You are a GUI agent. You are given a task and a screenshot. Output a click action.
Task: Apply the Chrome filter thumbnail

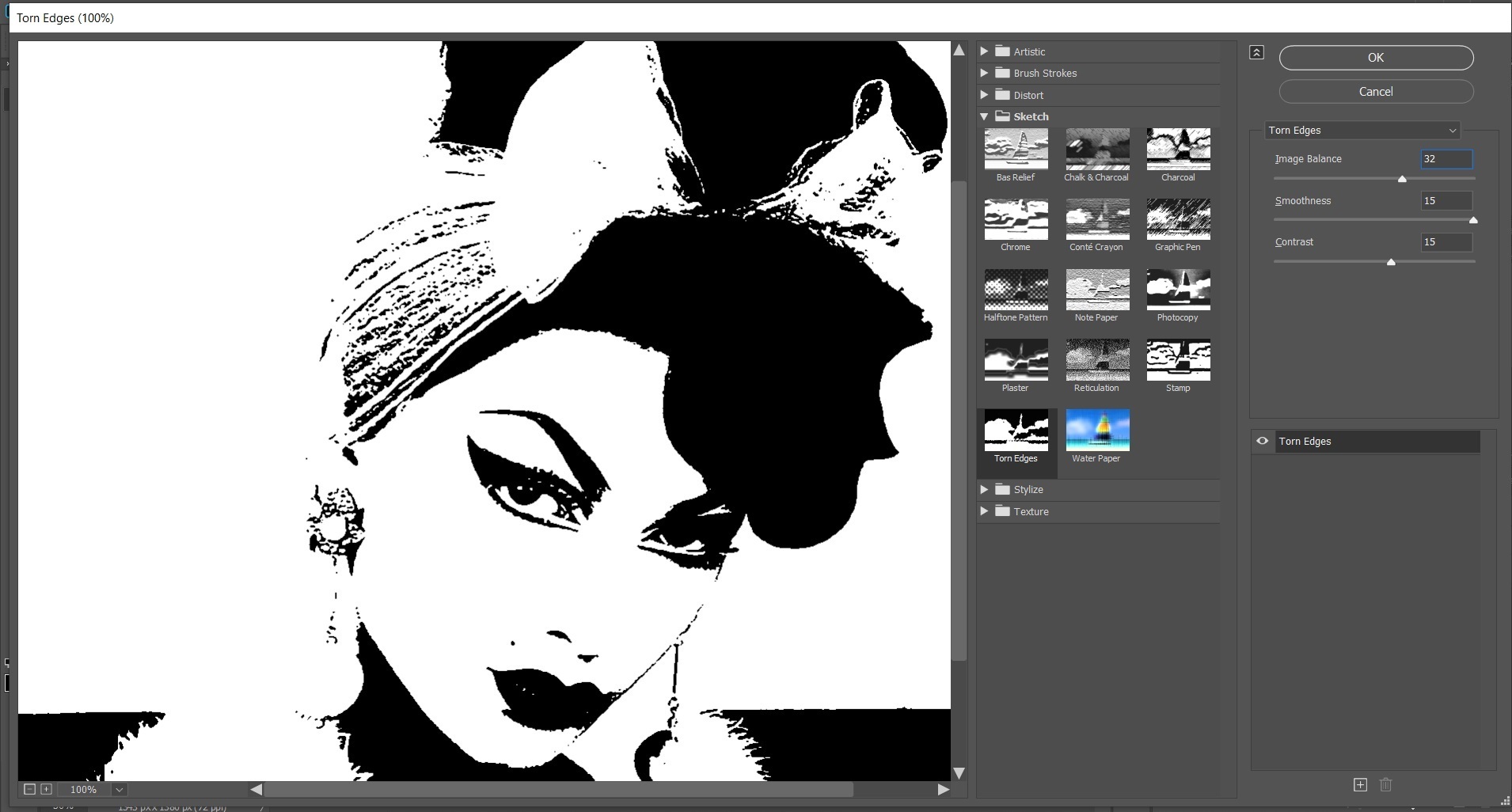pyautogui.click(x=1016, y=219)
